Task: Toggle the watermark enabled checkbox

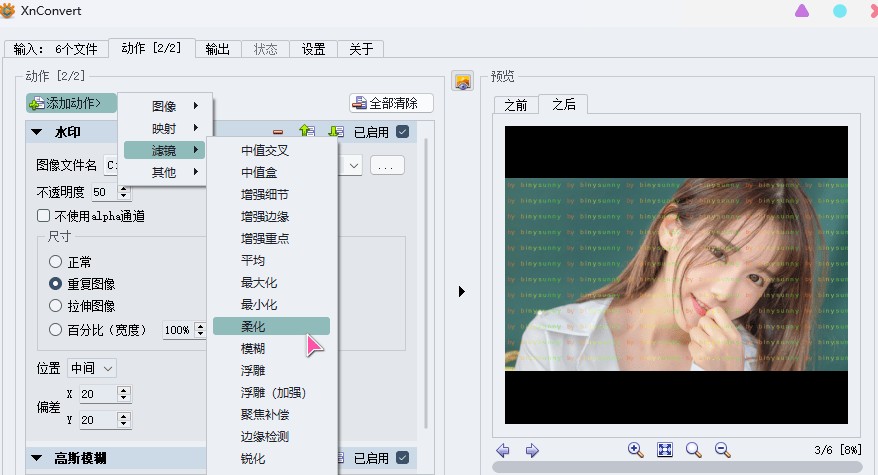Action: tap(402, 132)
